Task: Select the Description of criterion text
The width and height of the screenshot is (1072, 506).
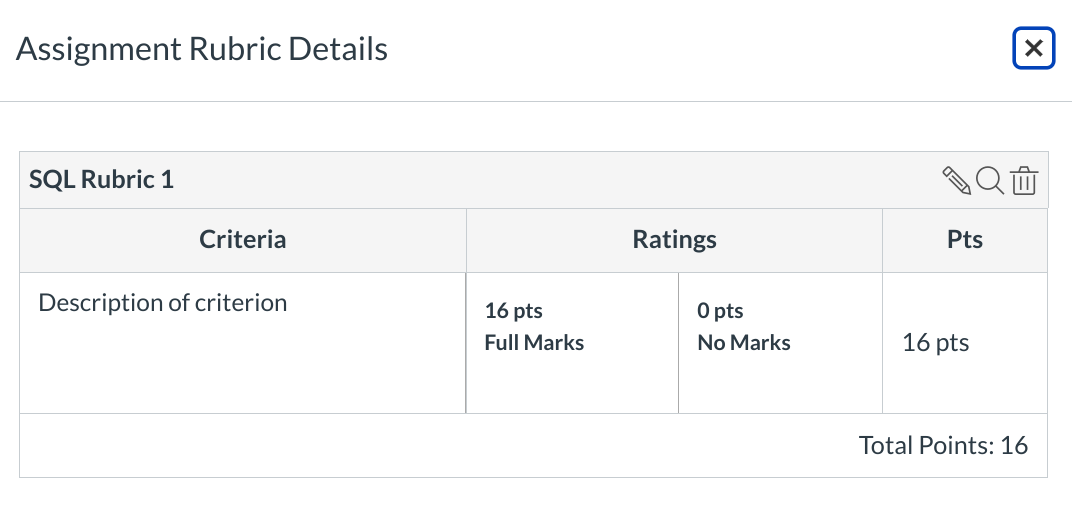Action: coord(162,303)
